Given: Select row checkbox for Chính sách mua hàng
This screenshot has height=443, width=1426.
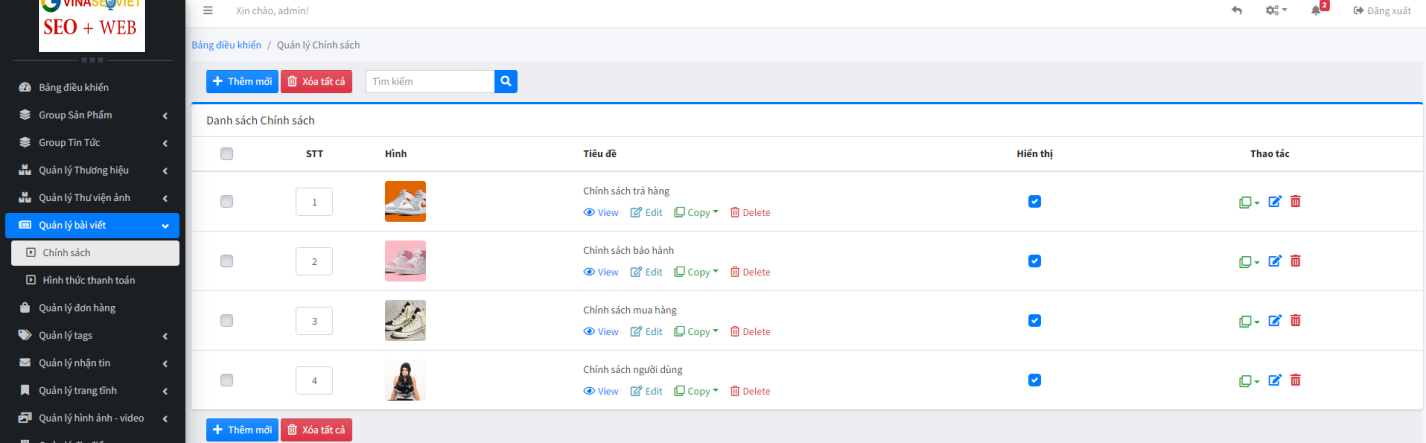Looking at the screenshot, I should tap(226, 320).
